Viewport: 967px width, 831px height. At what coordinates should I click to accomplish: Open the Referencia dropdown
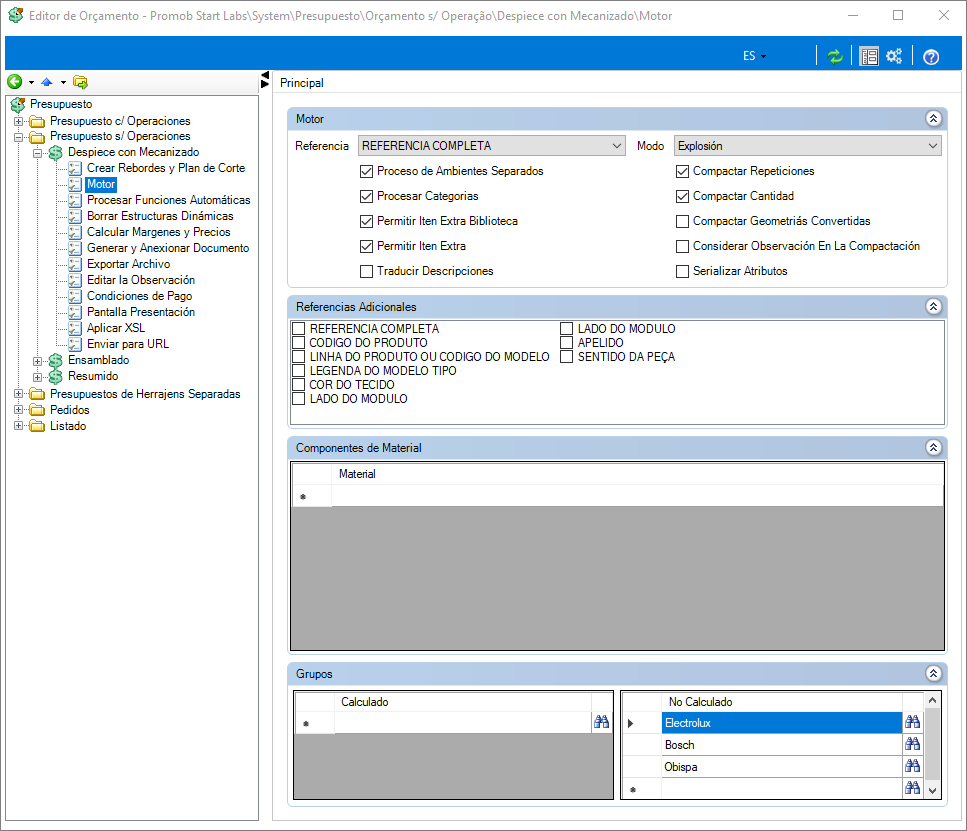[x=492, y=146]
